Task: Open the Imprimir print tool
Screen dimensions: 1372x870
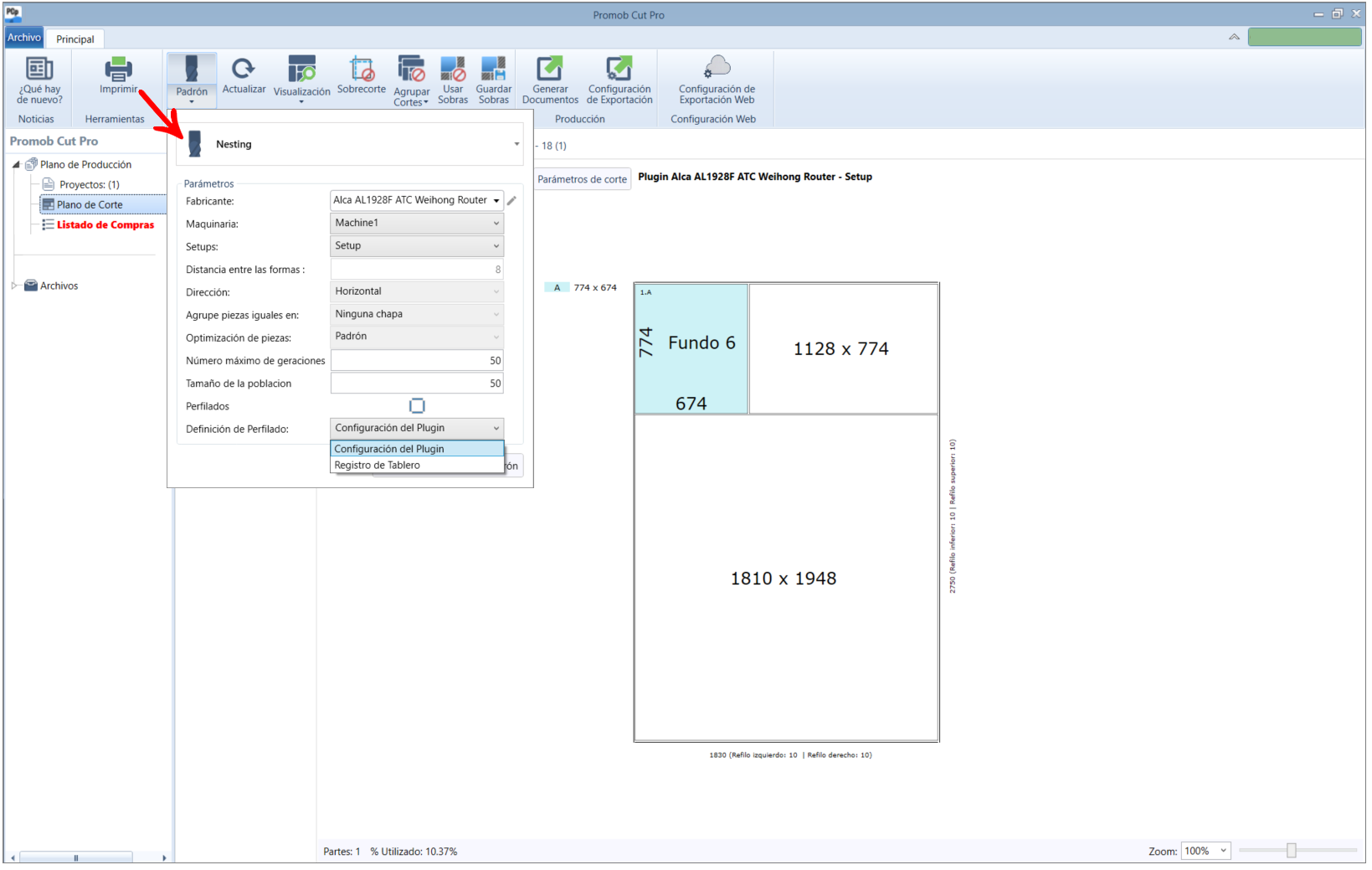Action: pos(118,75)
